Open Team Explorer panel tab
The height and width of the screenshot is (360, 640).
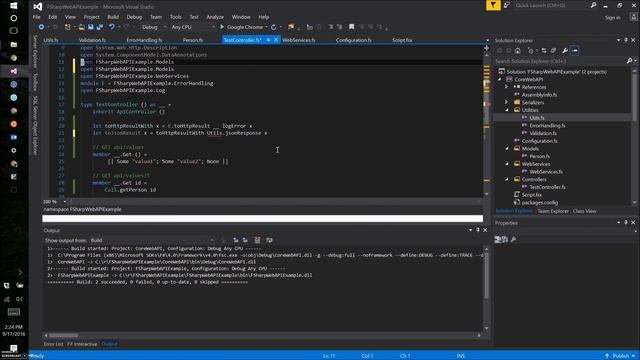click(553, 211)
